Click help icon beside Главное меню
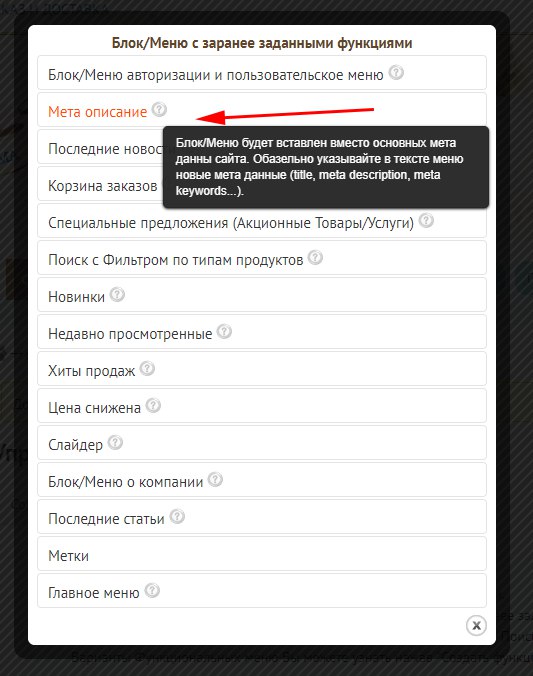This screenshot has height=676, width=533. [152, 590]
